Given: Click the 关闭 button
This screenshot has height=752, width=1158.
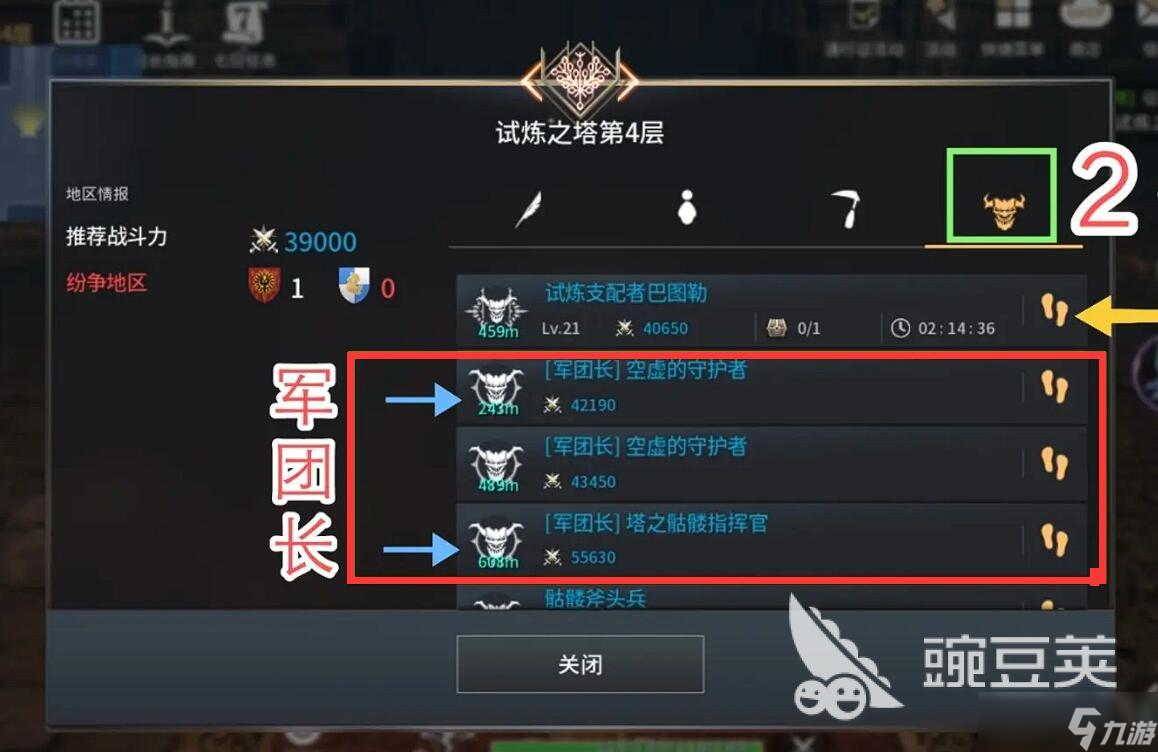Looking at the screenshot, I should click(x=580, y=664).
